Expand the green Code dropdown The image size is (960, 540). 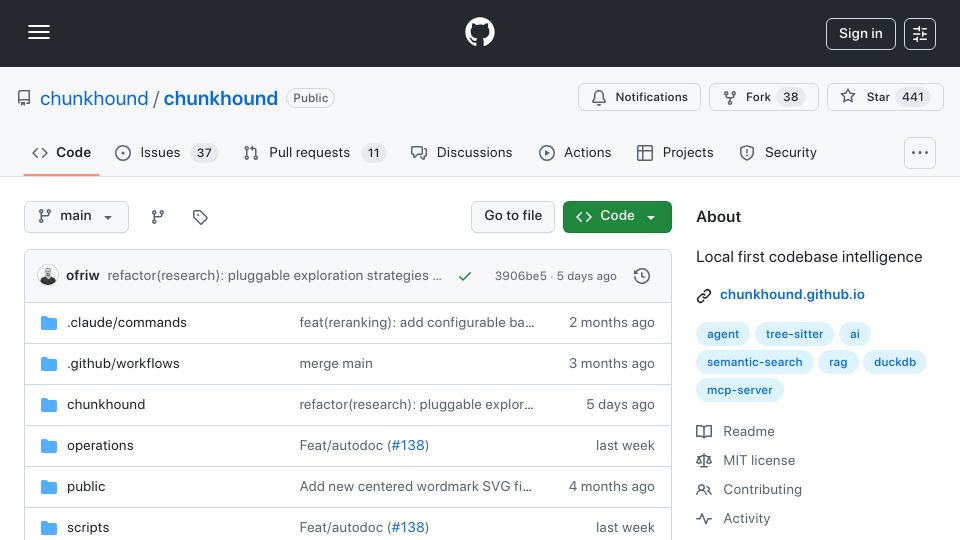click(617, 217)
